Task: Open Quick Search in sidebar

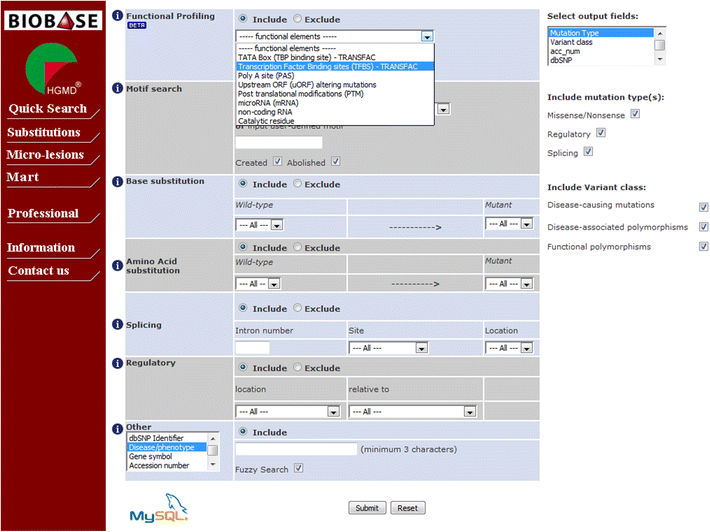Action: pos(48,108)
